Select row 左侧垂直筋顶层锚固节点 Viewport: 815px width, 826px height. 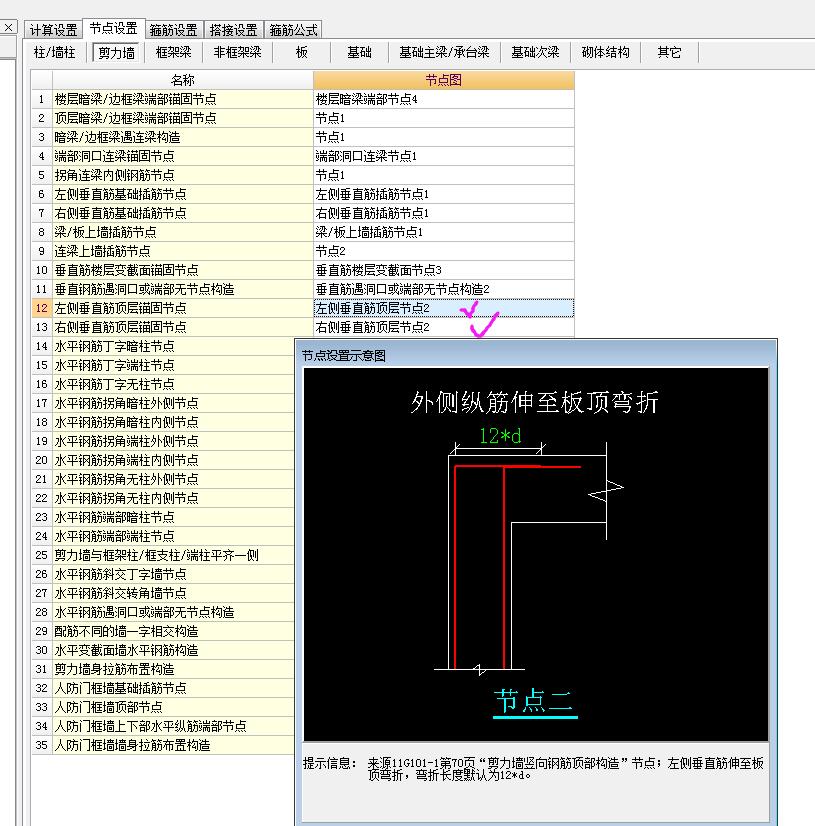(x=182, y=308)
